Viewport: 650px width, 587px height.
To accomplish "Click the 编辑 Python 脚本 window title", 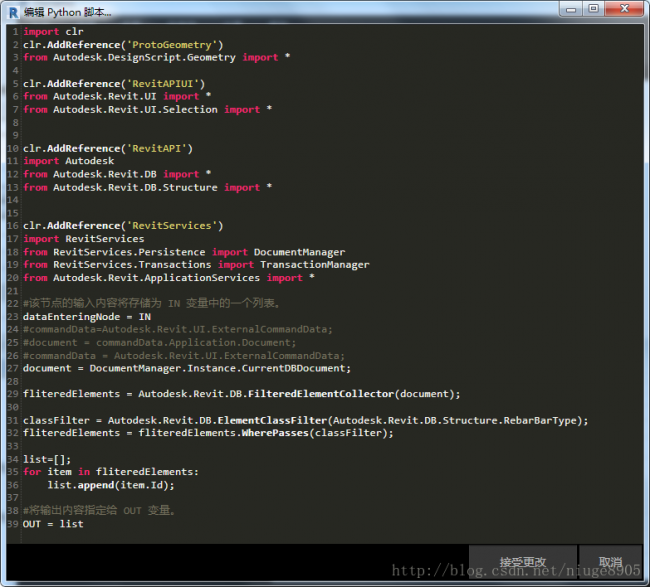I will click(67, 11).
